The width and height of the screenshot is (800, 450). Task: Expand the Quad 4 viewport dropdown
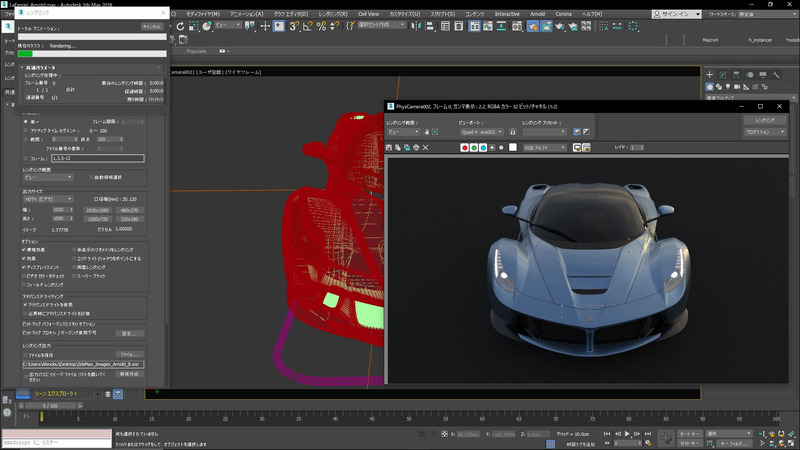tap(482, 132)
